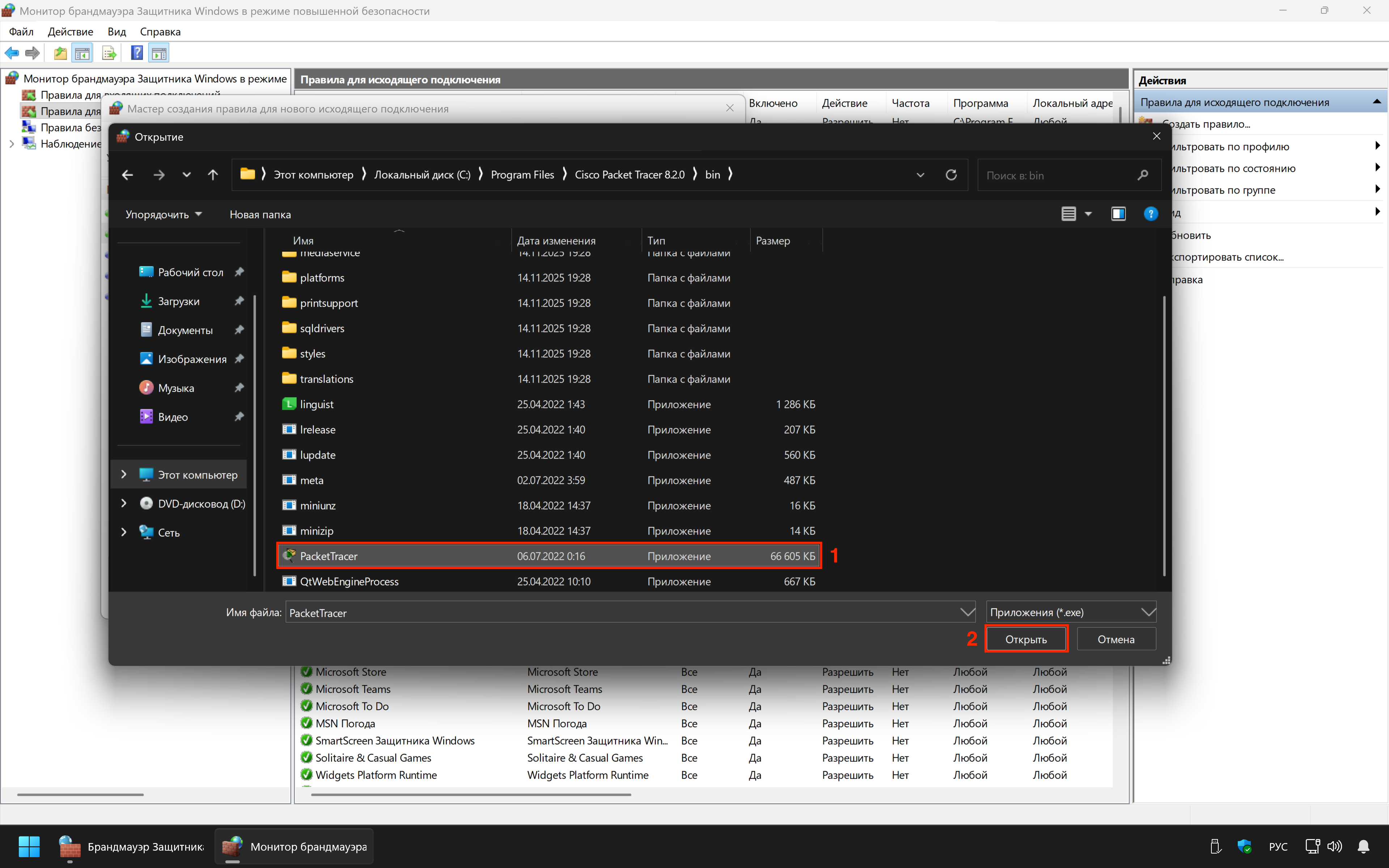Click the back arrow in the Open dialog
Image resolution: width=1389 pixels, height=868 pixels.
pos(127,175)
